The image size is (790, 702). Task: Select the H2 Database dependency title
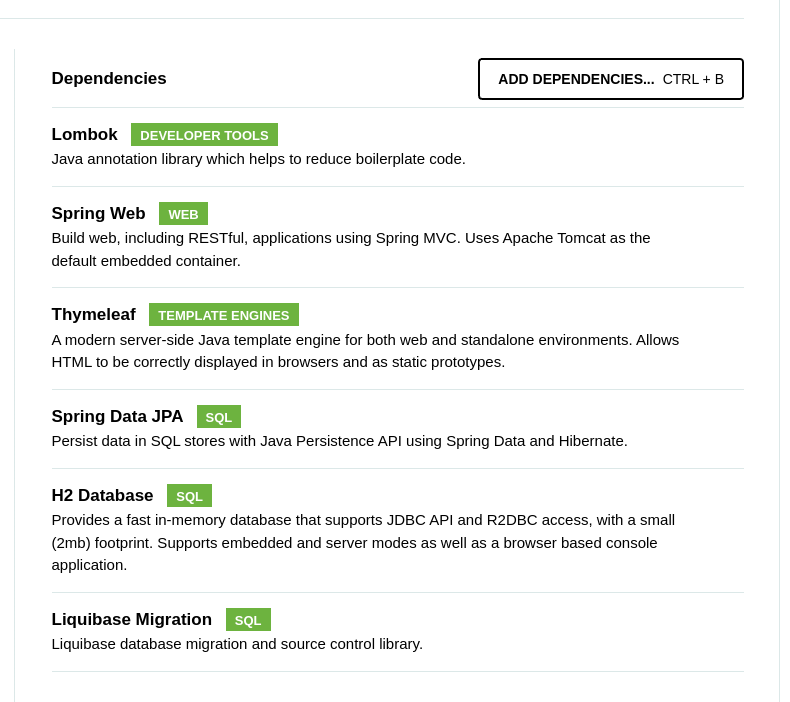click(102, 496)
